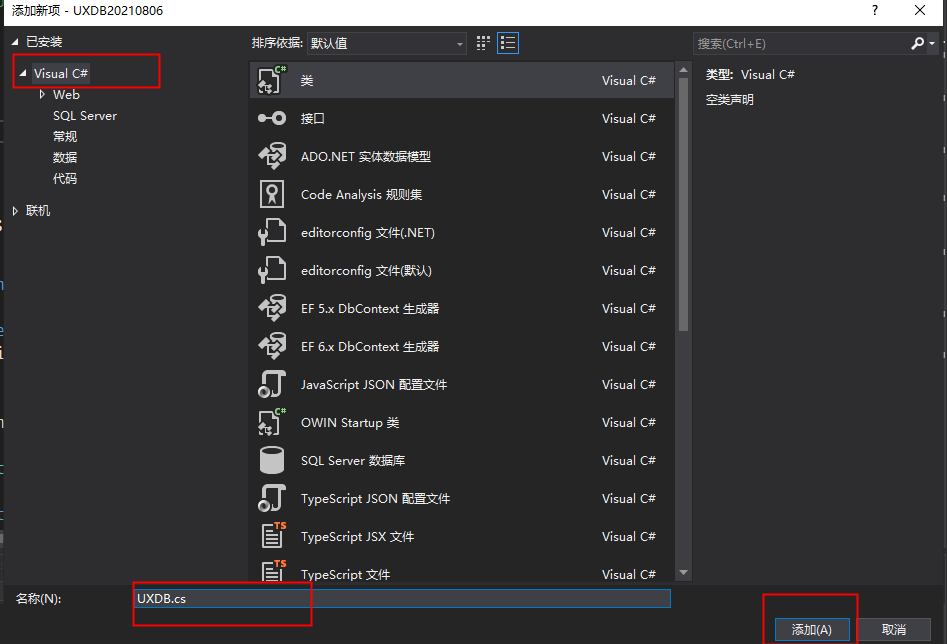Select the 数据 category in tree
Image resolution: width=947 pixels, height=644 pixels.
point(65,158)
